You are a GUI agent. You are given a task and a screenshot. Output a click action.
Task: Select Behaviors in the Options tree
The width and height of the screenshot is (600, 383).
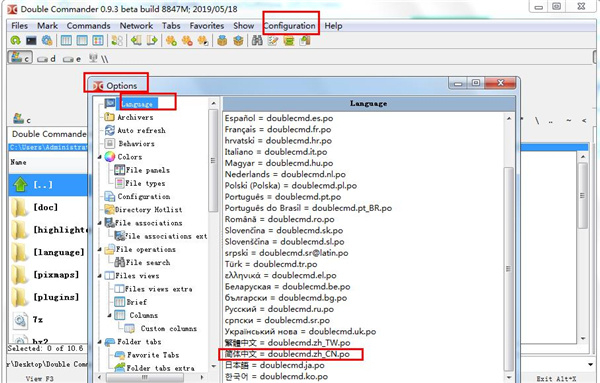pyautogui.click(x=136, y=143)
